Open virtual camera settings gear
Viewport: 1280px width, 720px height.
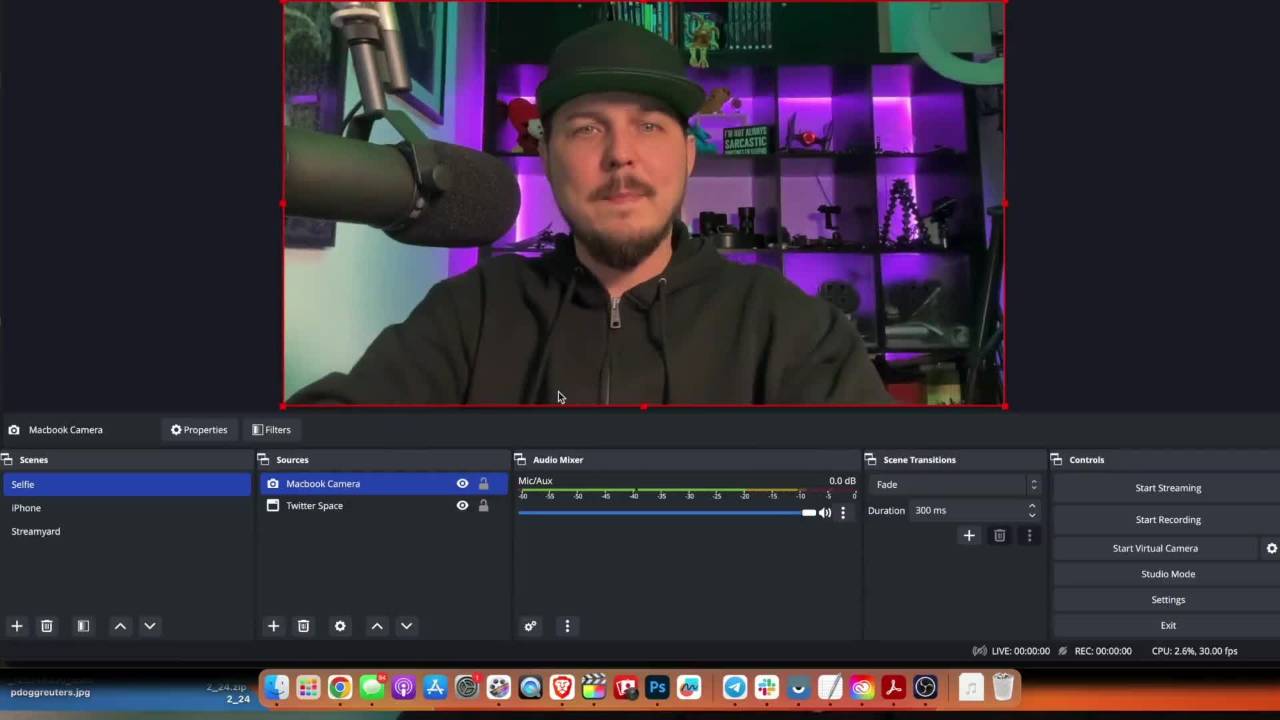point(1271,548)
